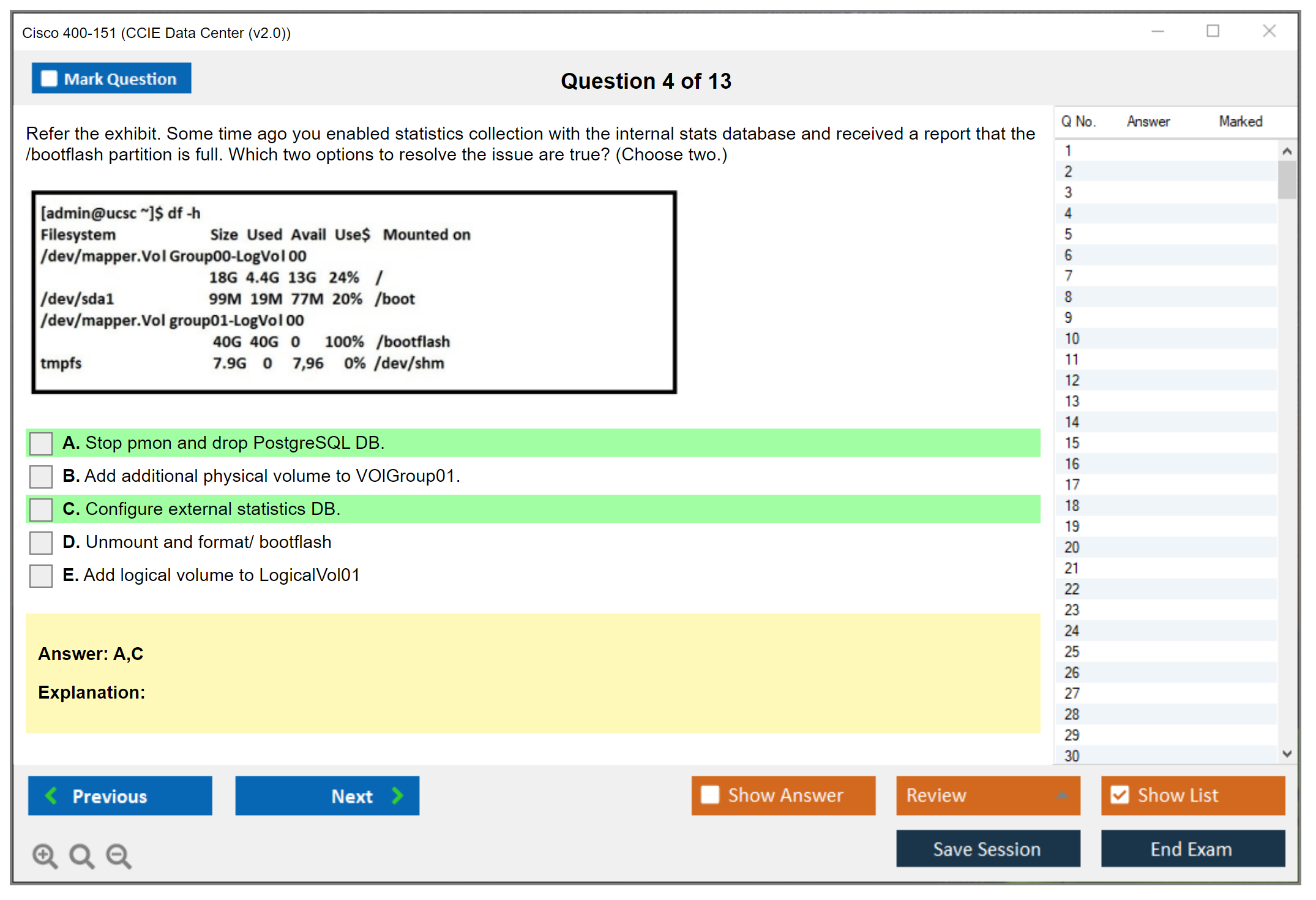Click the zoom in magnifier icon

tap(45, 855)
